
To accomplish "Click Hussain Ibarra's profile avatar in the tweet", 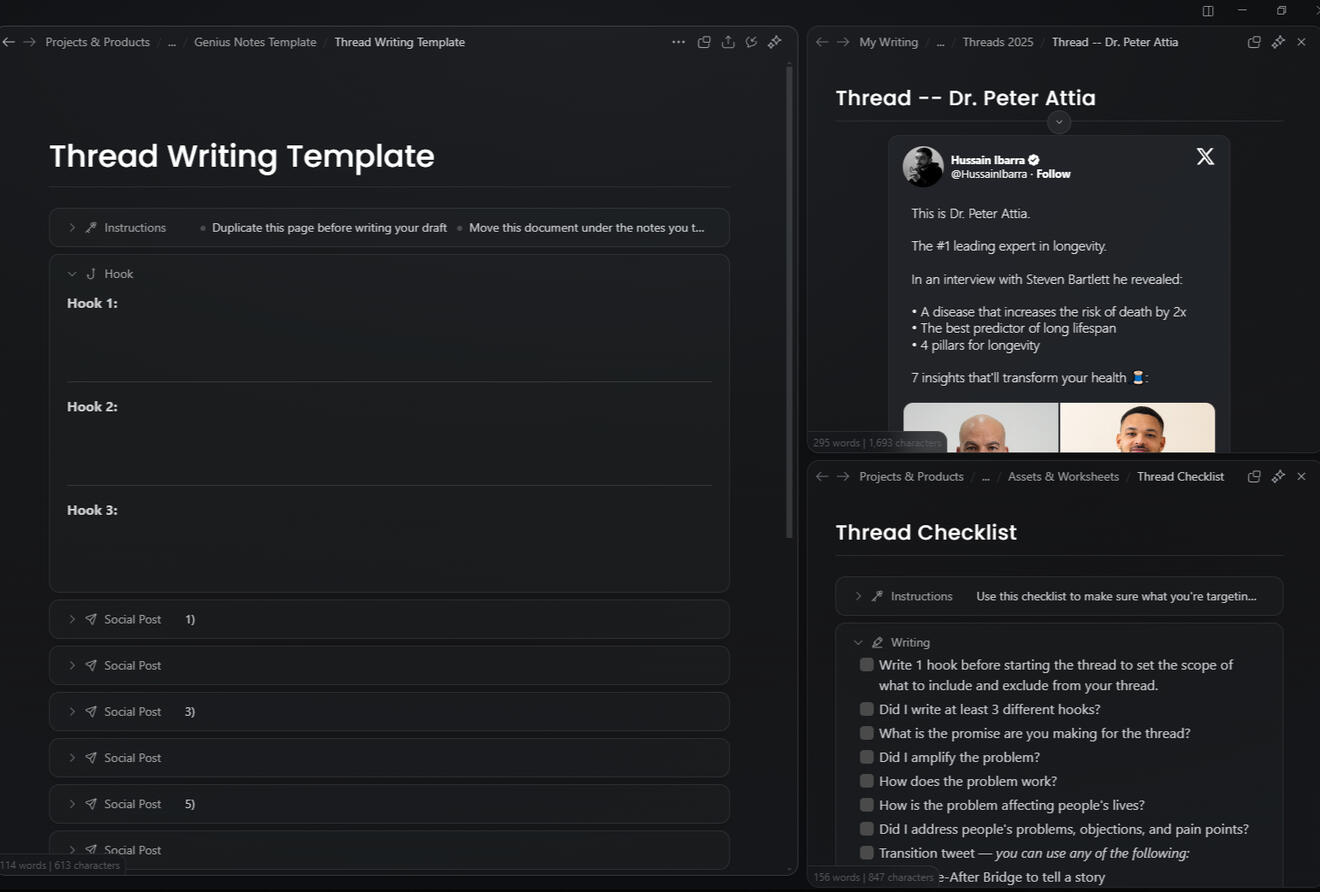I will (923, 166).
